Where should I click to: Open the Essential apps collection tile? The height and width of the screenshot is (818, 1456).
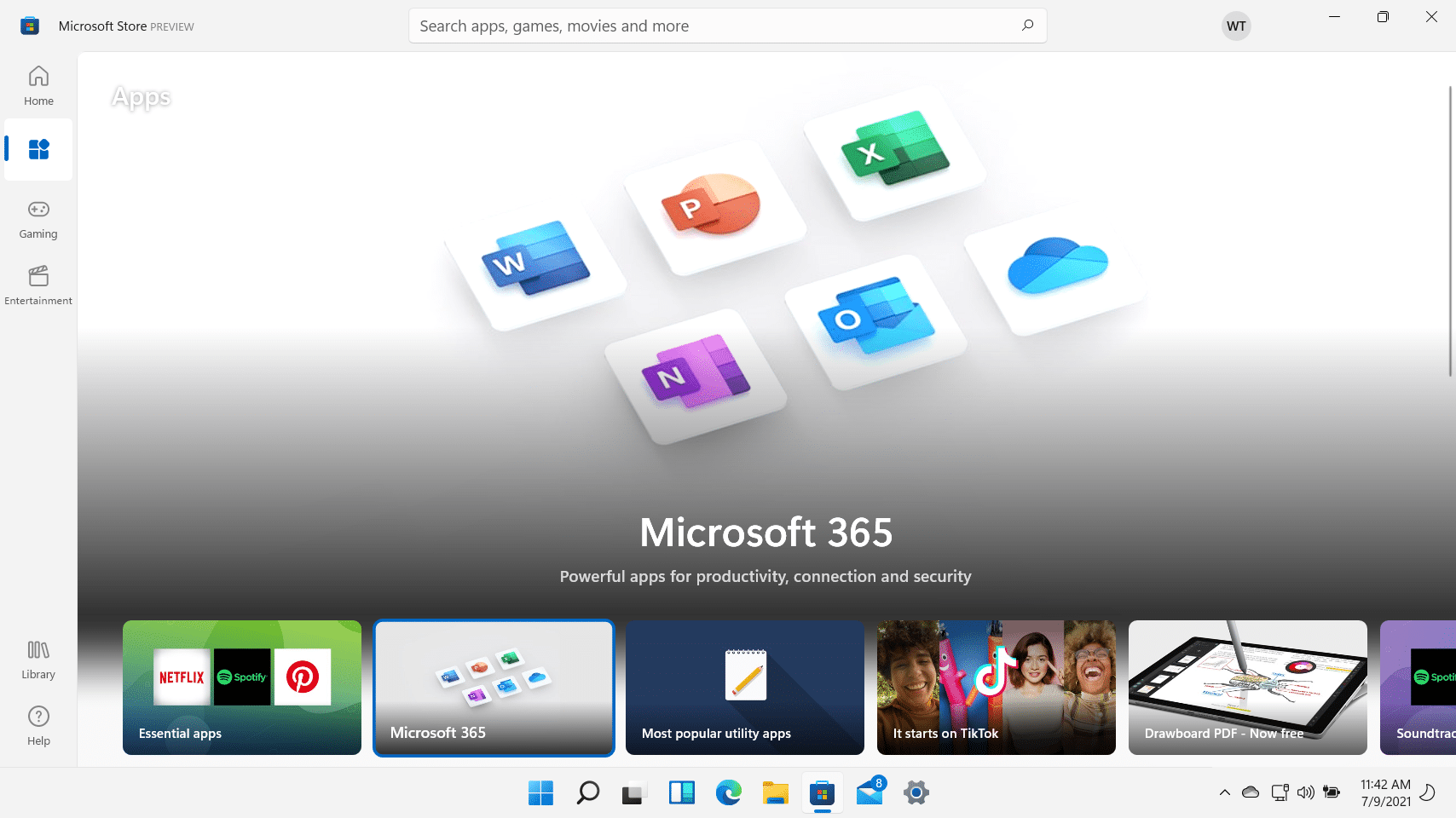242,688
